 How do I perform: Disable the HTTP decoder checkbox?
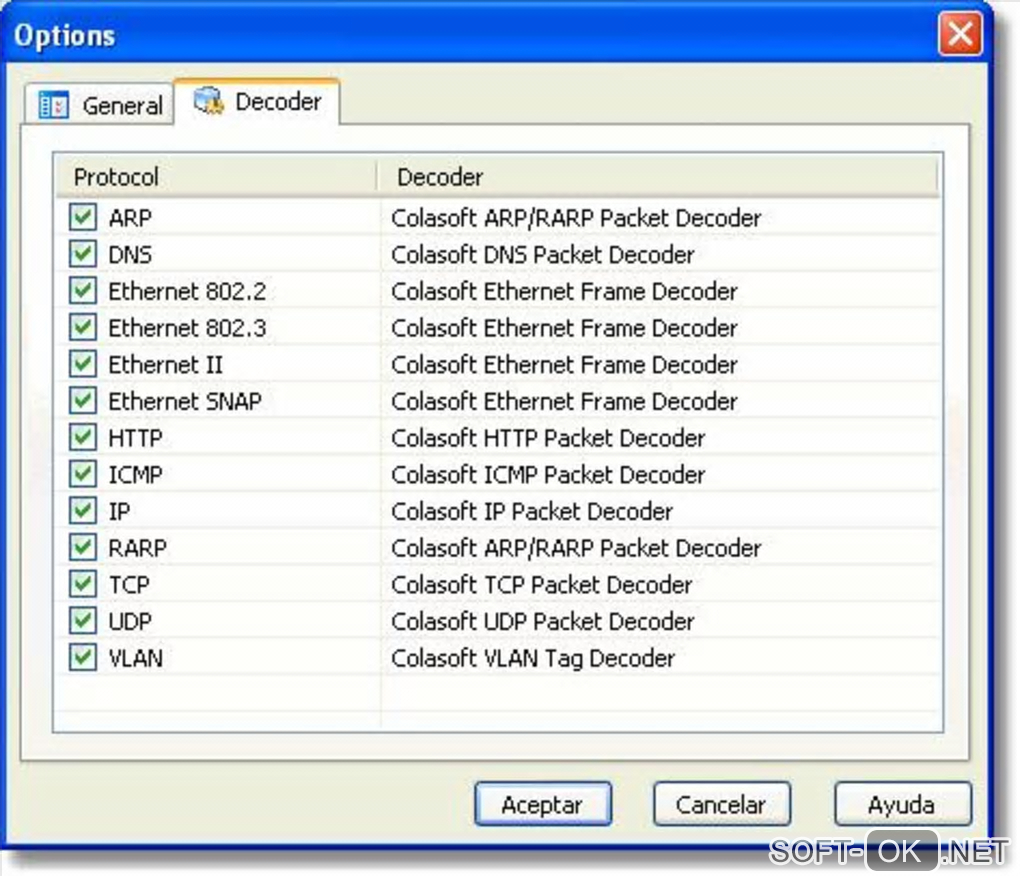click(83, 438)
